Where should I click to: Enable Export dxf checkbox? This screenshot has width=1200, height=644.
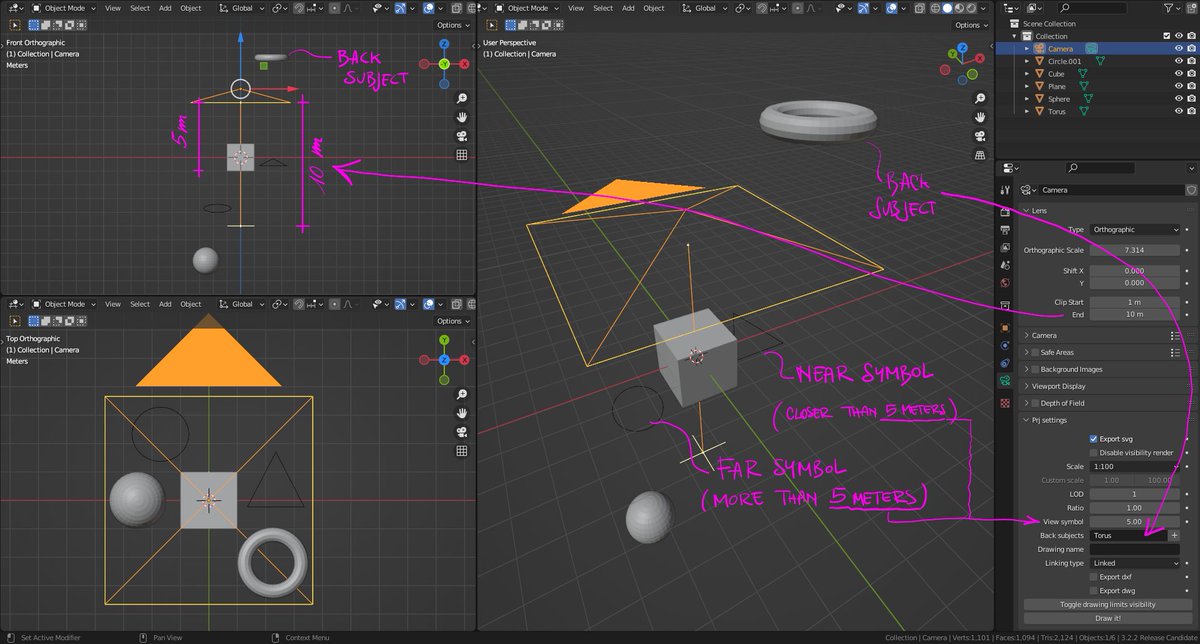[x=1093, y=577]
